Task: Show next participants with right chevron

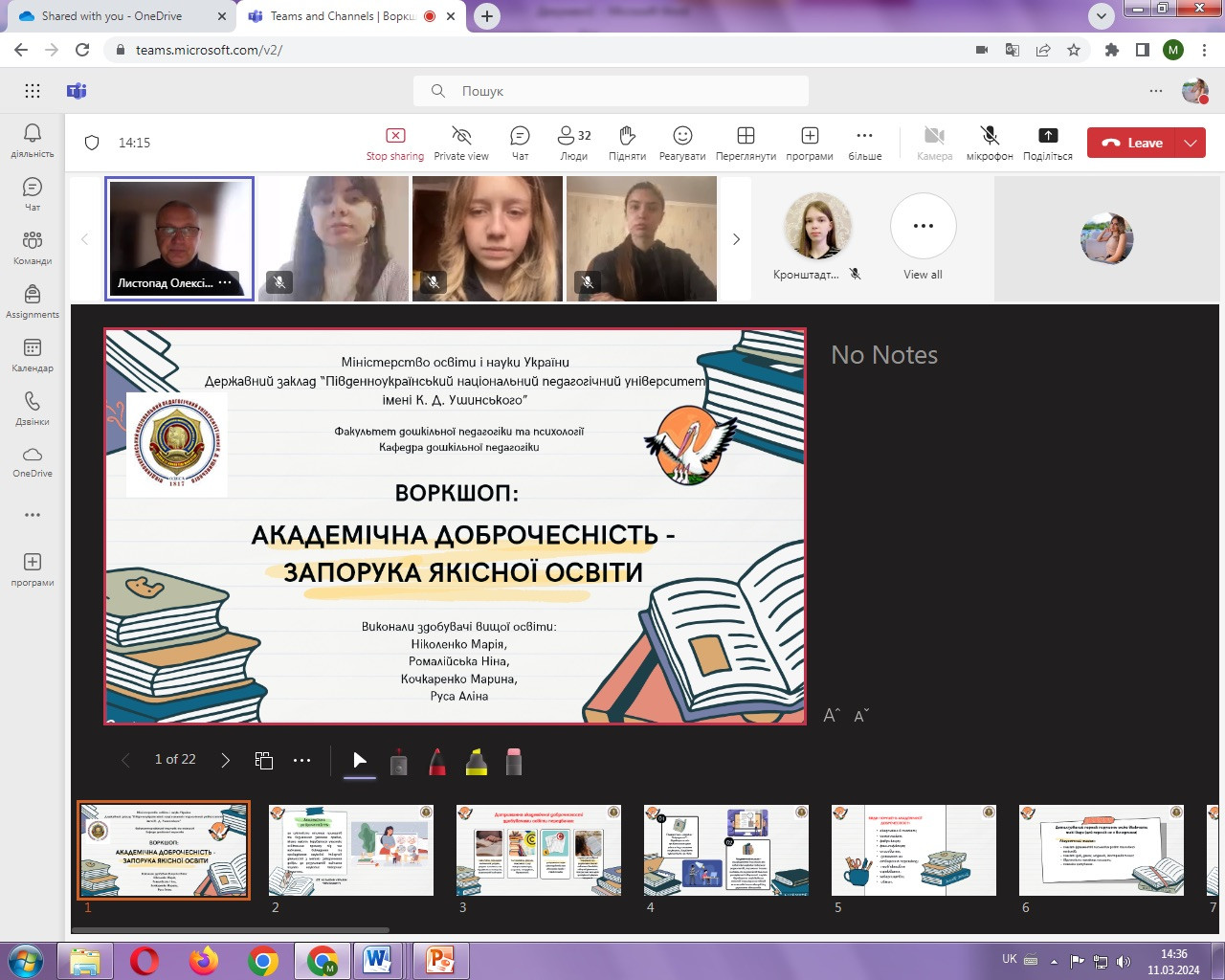Action: click(736, 239)
